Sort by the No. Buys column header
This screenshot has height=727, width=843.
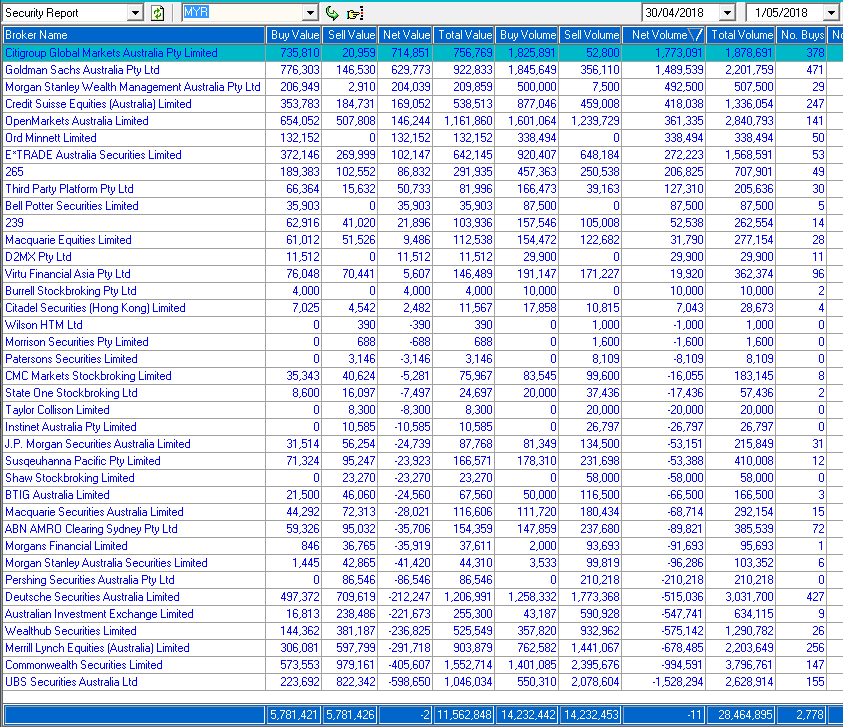pos(802,35)
